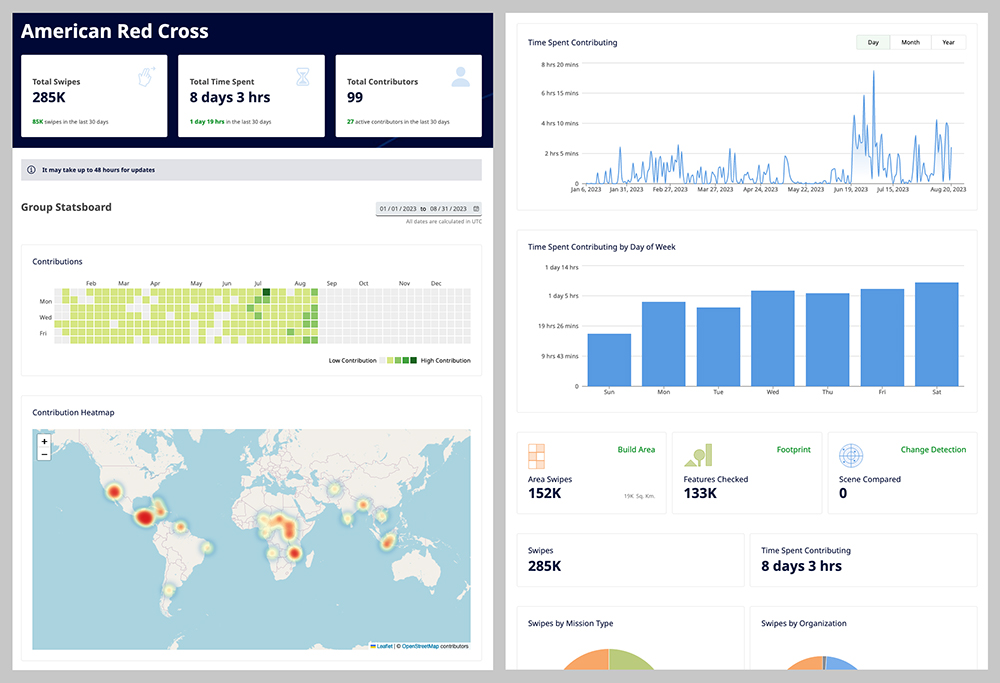Image resolution: width=1000 pixels, height=683 pixels.
Task: Click the Leaflet flag icon in map attribution
Action: coord(373,646)
